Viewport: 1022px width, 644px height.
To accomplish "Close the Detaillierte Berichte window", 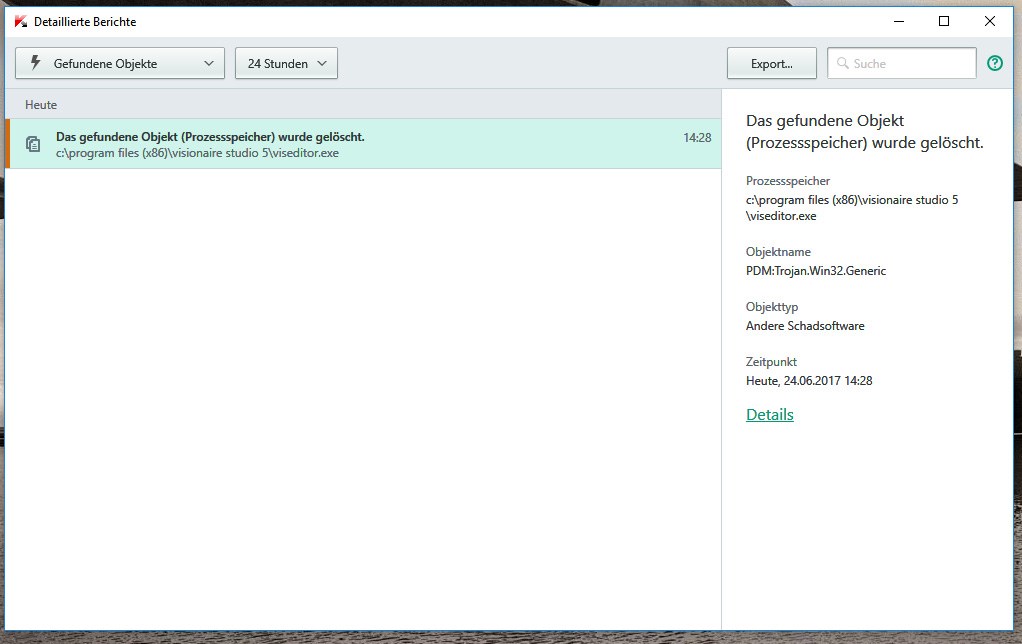I will 989,22.
